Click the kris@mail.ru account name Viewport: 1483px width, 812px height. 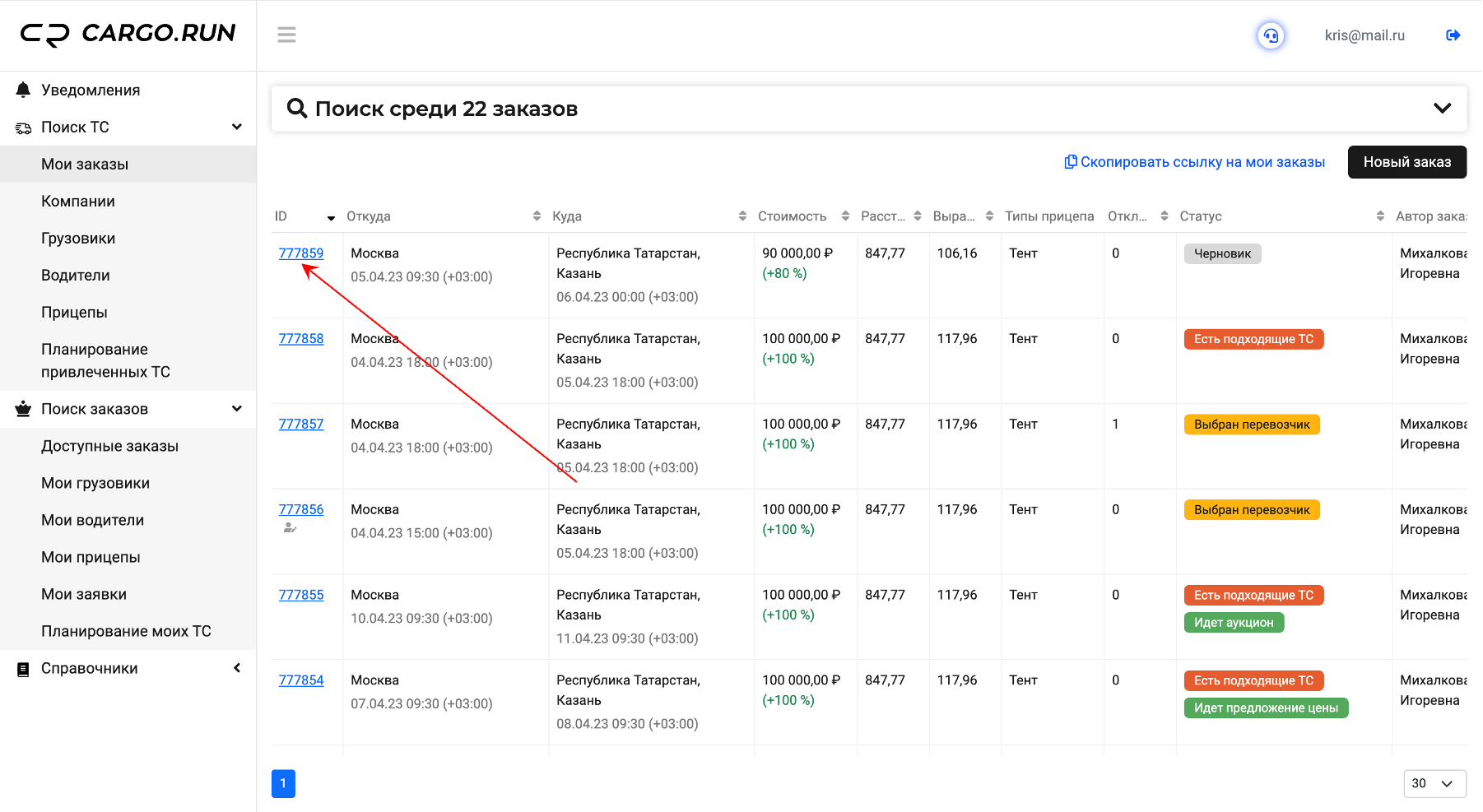(x=1364, y=35)
